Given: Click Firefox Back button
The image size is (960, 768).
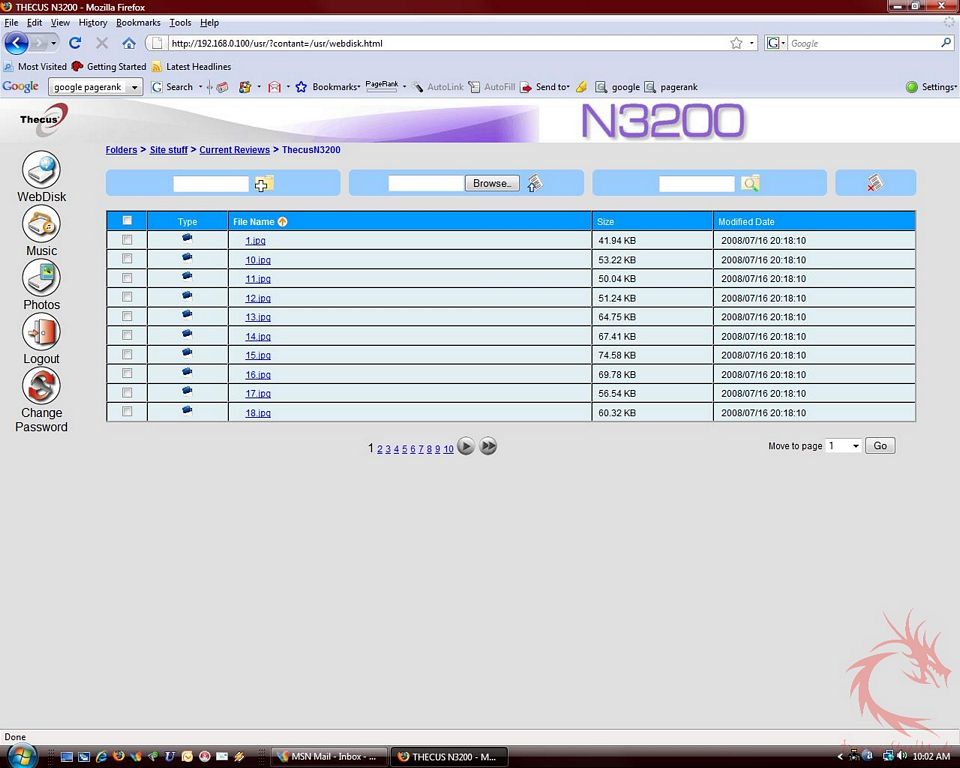Looking at the screenshot, I should [x=17, y=43].
